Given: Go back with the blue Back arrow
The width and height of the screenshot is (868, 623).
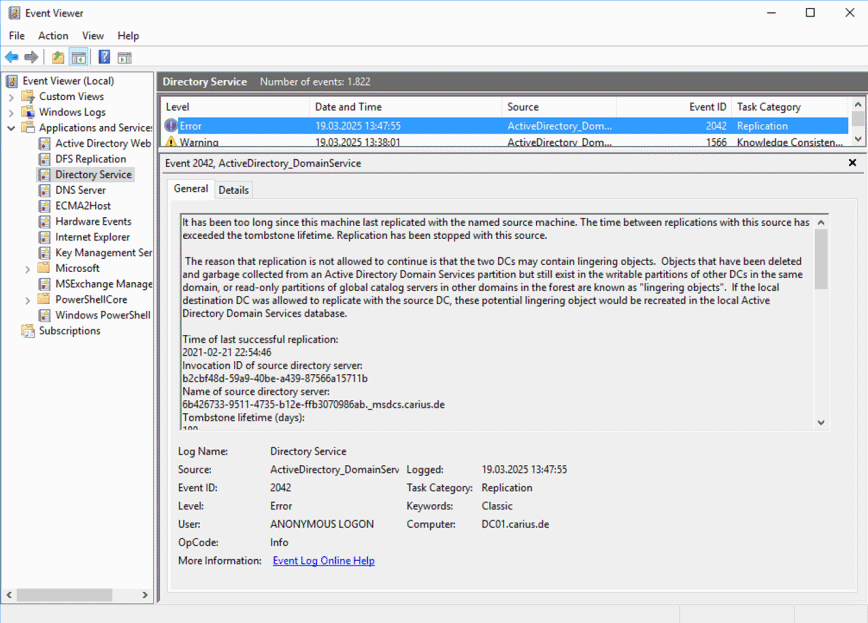Looking at the screenshot, I should (12, 57).
